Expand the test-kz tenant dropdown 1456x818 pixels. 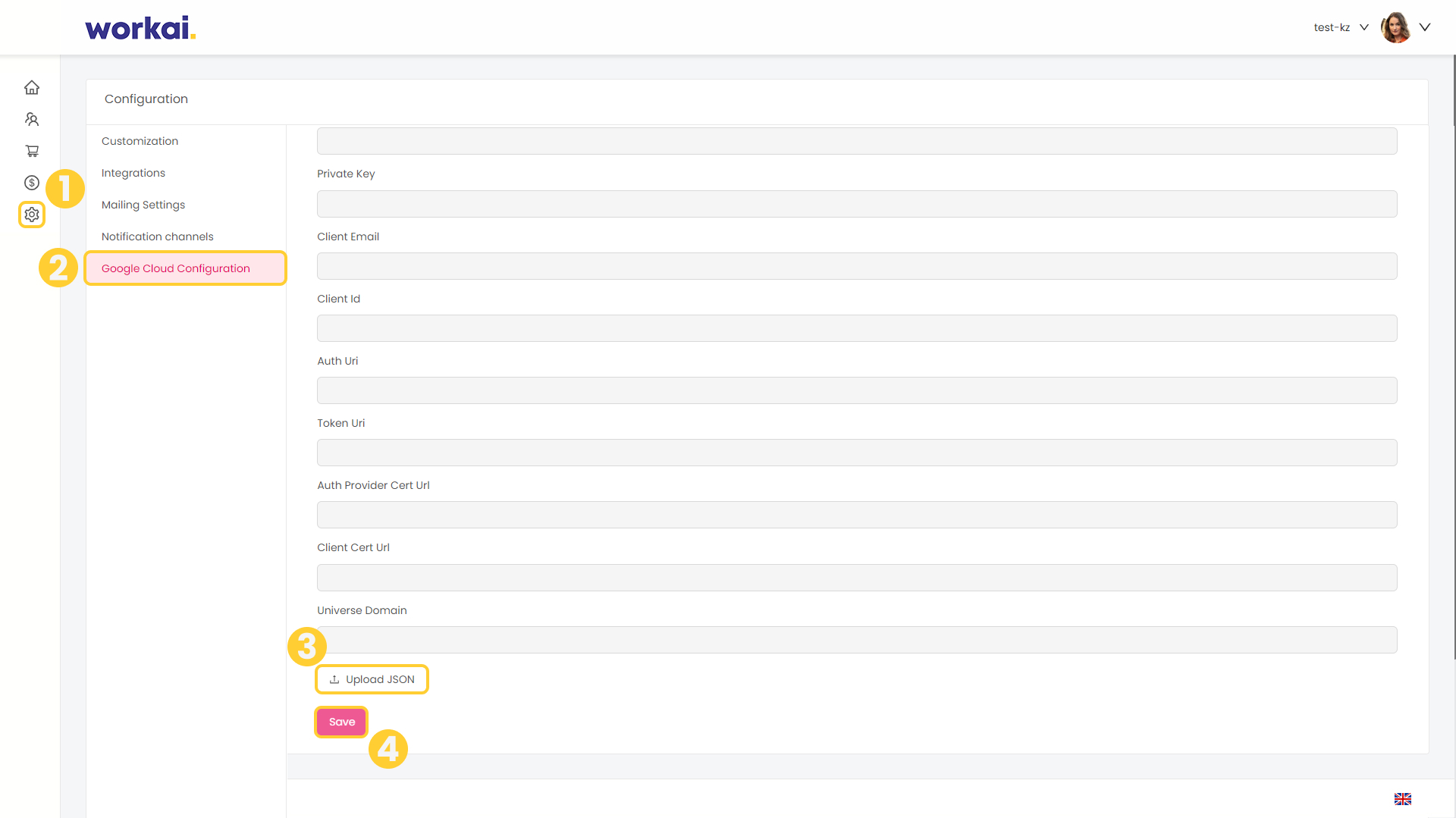pyautogui.click(x=1341, y=27)
